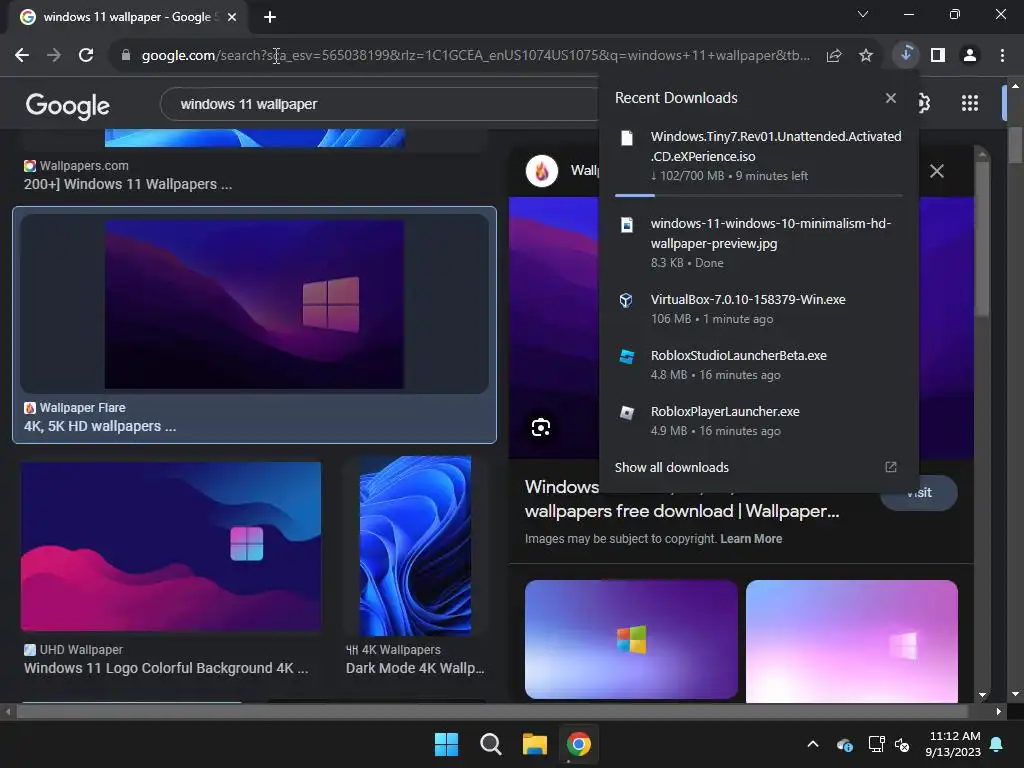
Task: Show hidden system tray icons
Action: coord(813,744)
